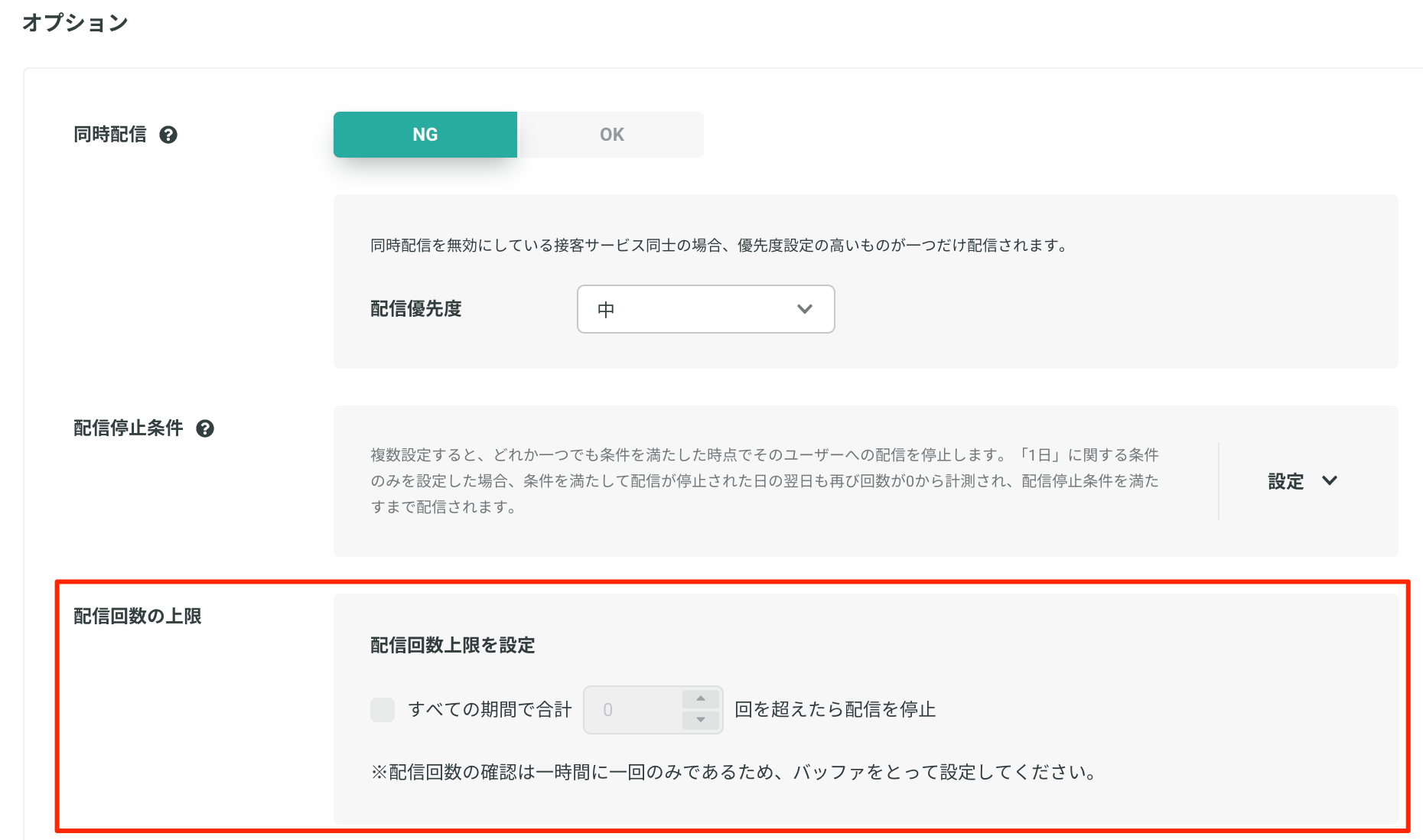The height and width of the screenshot is (840, 1423).
Task: Increase delivery count with up arrow
Action: [701, 698]
